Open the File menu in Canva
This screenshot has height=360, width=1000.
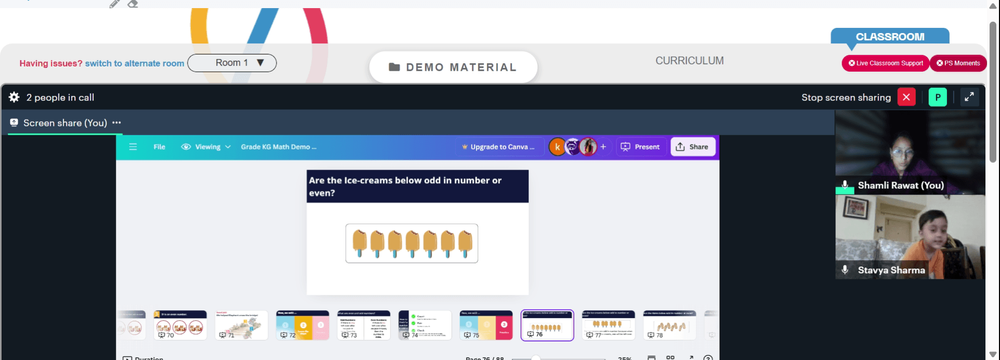(159, 147)
